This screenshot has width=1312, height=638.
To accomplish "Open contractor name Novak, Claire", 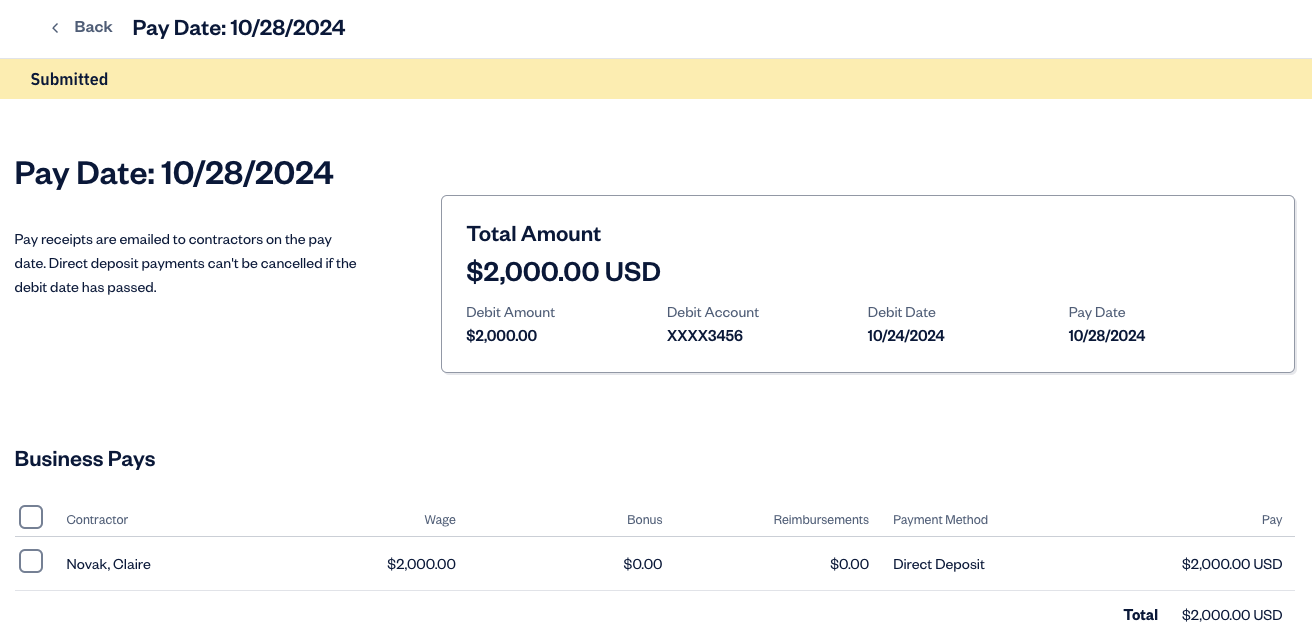I will pyautogui.click(x=108, y=564).
